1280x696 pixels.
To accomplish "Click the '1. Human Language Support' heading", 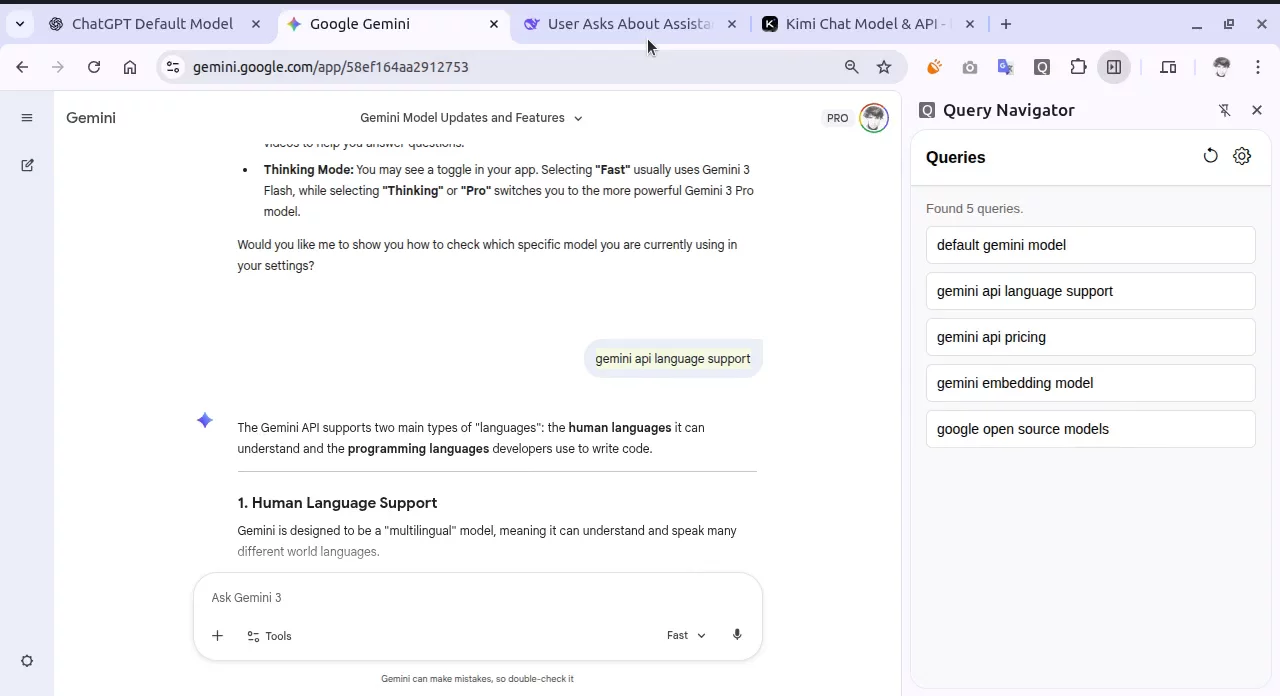I will tap(337, 503).
